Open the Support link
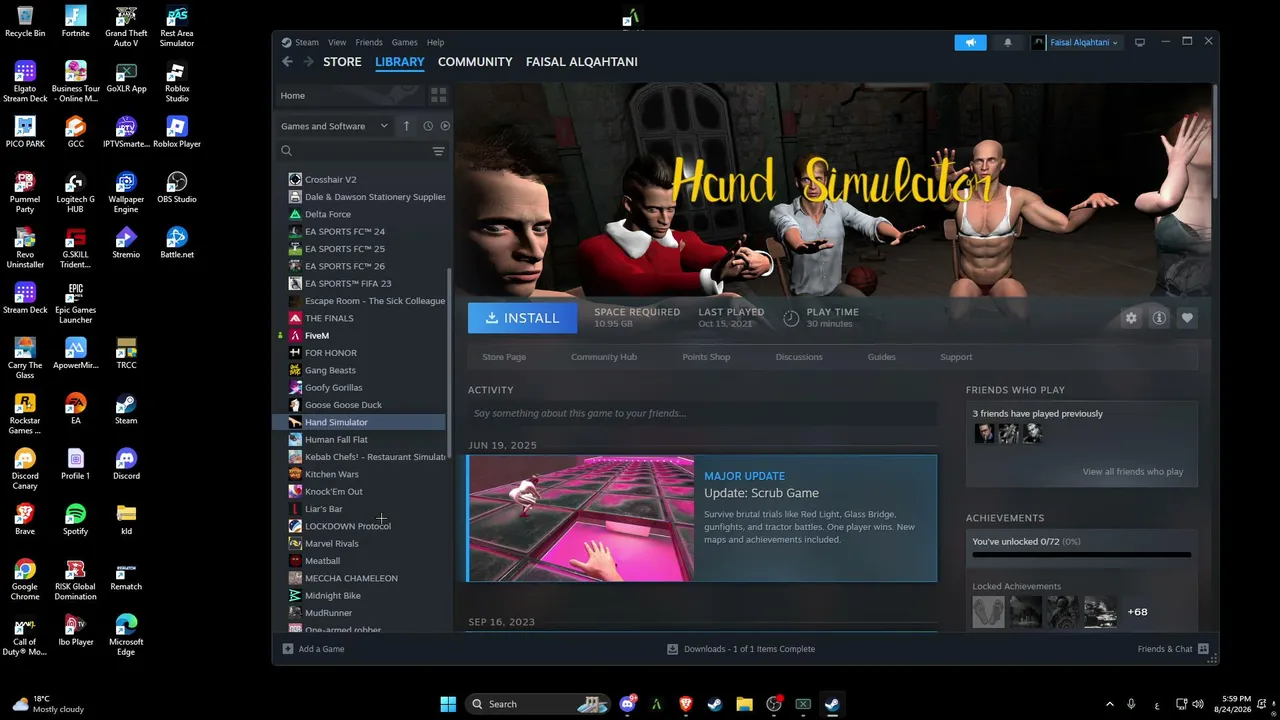This screenshot has width=1280, height=720. pyautogui.click(x=956, y=357)
